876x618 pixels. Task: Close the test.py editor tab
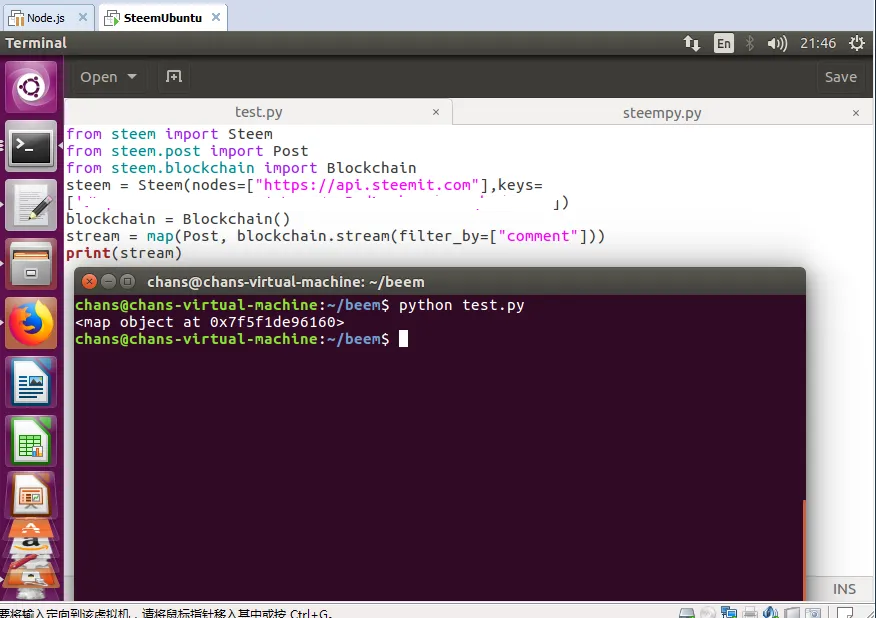tap(436, 112)
